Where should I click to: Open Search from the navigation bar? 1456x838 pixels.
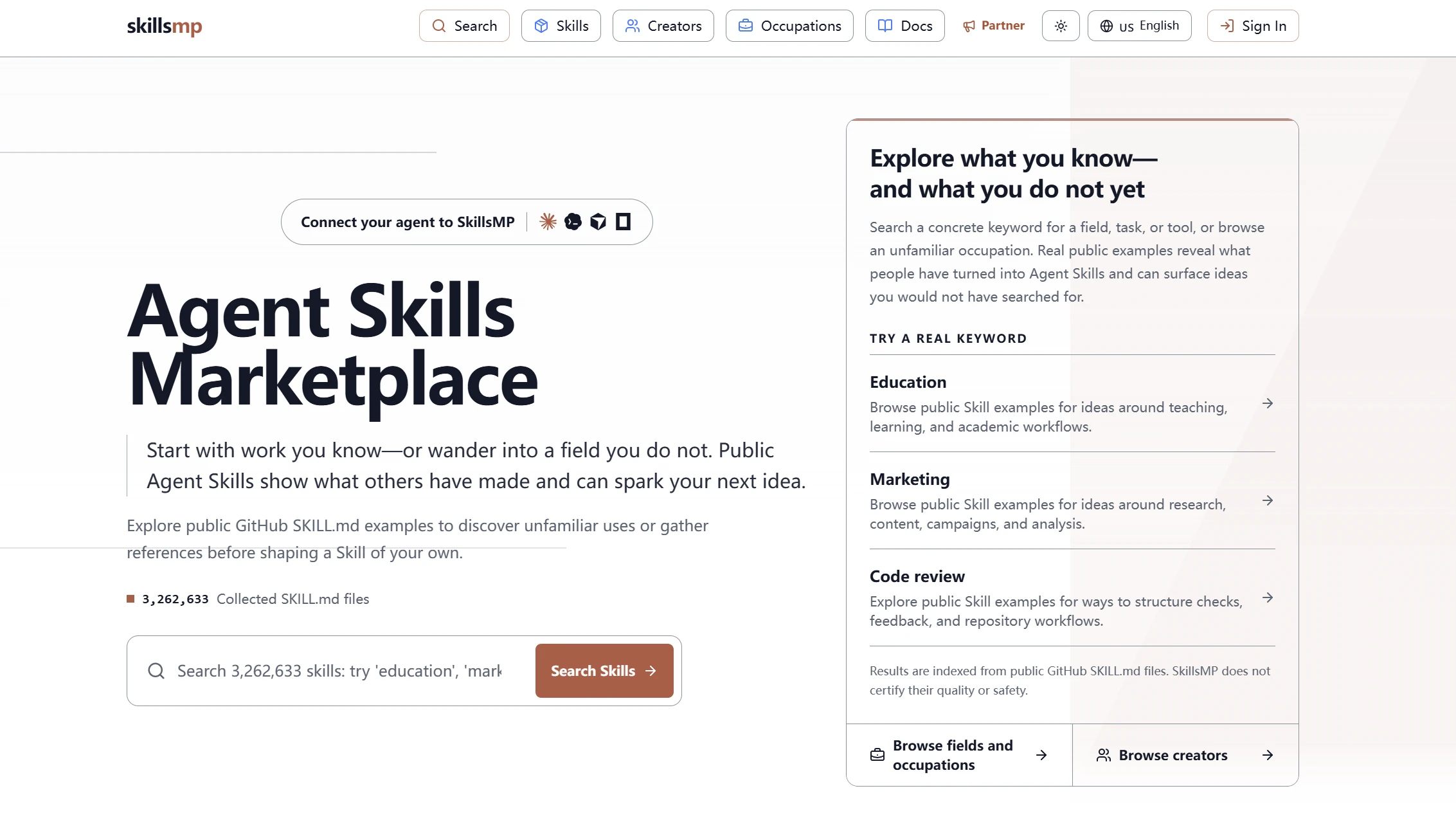tap(464, 26)
